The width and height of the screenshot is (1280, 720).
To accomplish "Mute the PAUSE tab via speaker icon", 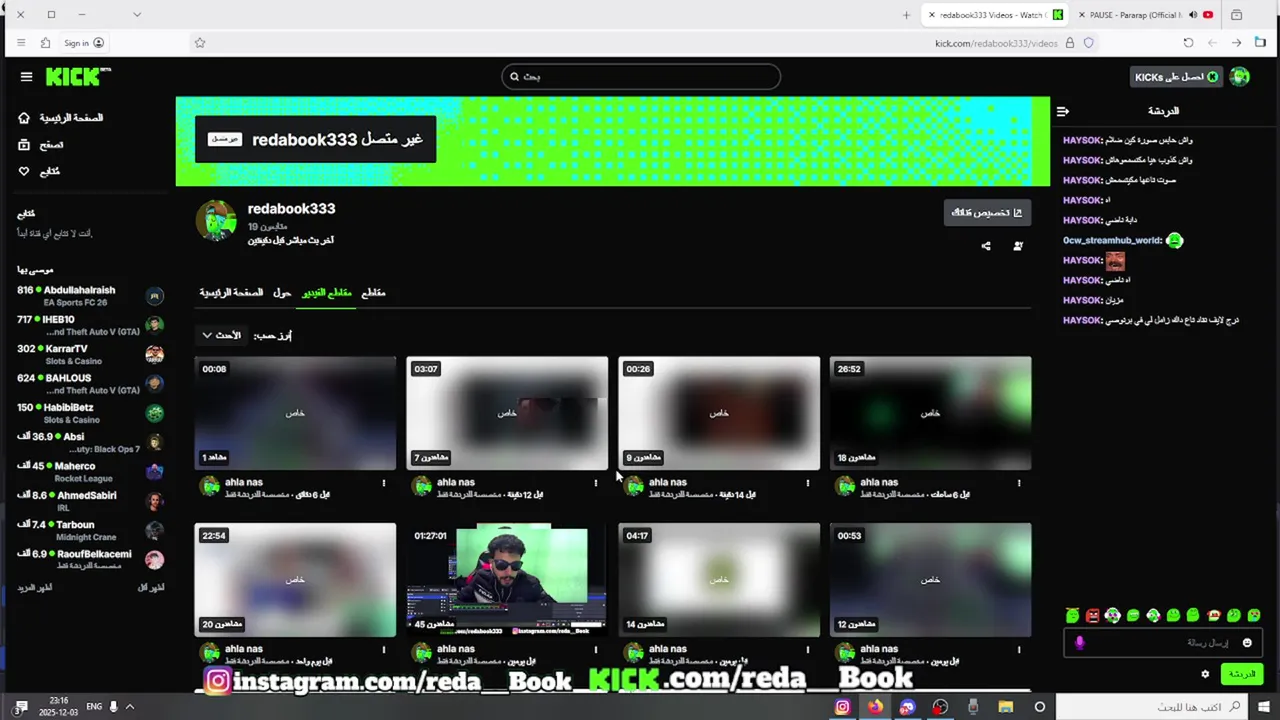I will [1193, 15].
